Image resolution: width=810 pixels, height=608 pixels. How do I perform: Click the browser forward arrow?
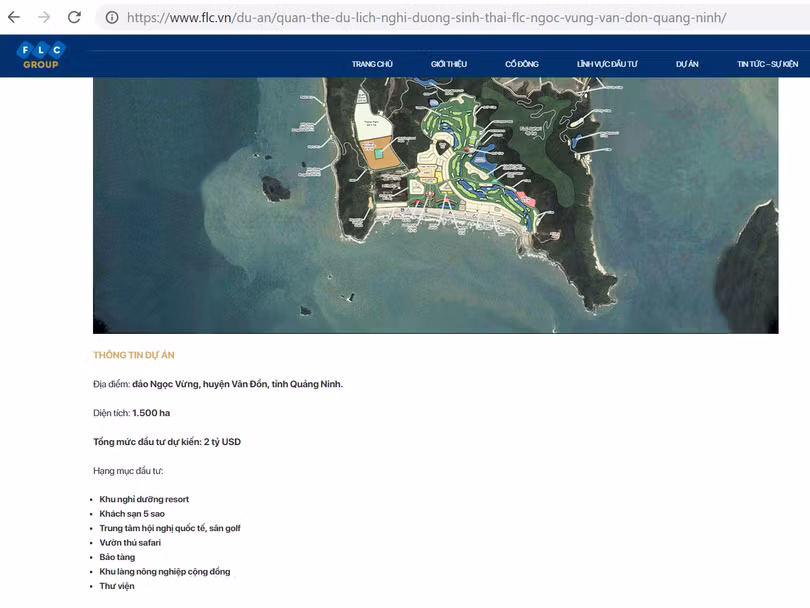[x=44, y=17]
